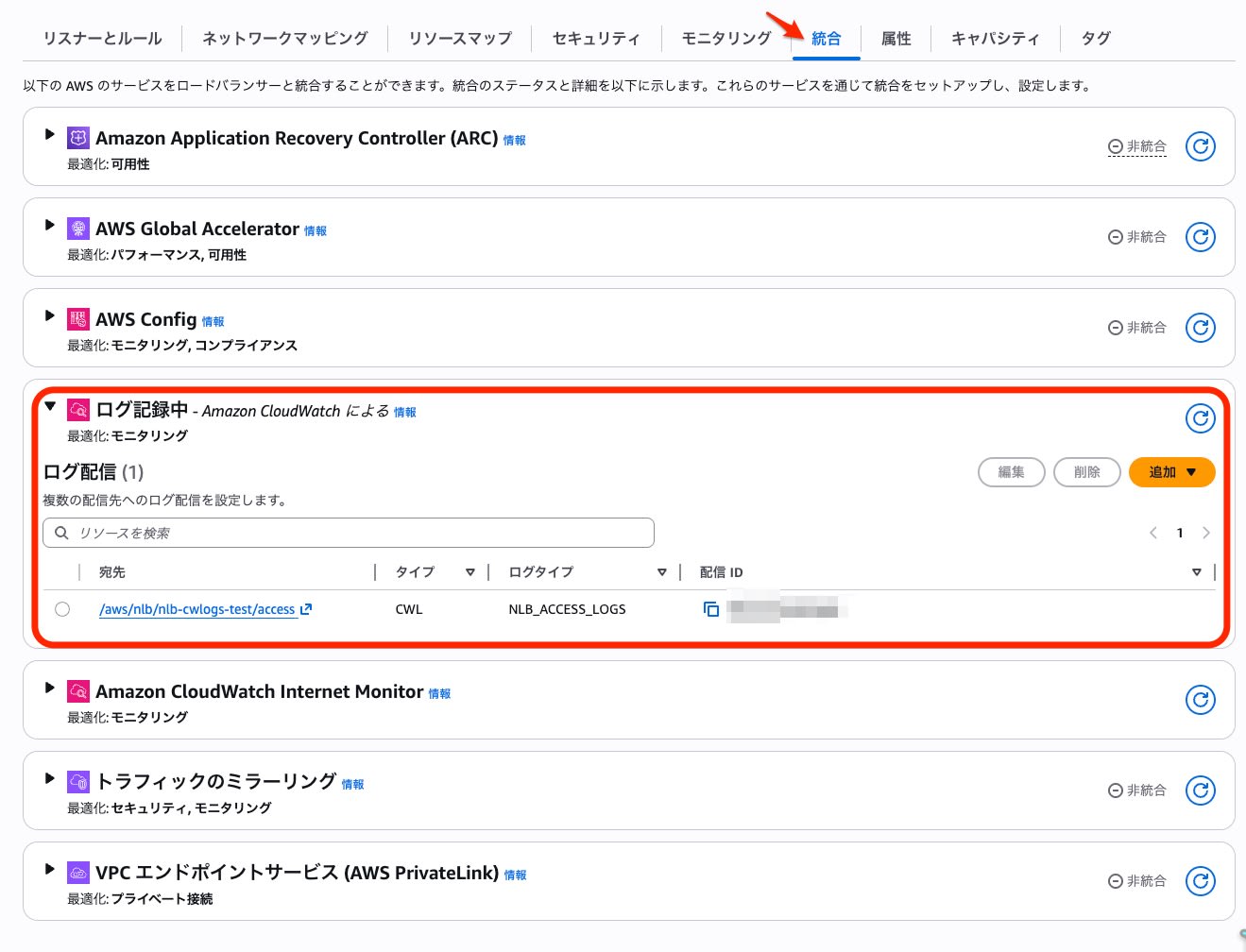Sort by the 配信 ID column arrow
This screenshot has width=1246, height=952.
1196,572
